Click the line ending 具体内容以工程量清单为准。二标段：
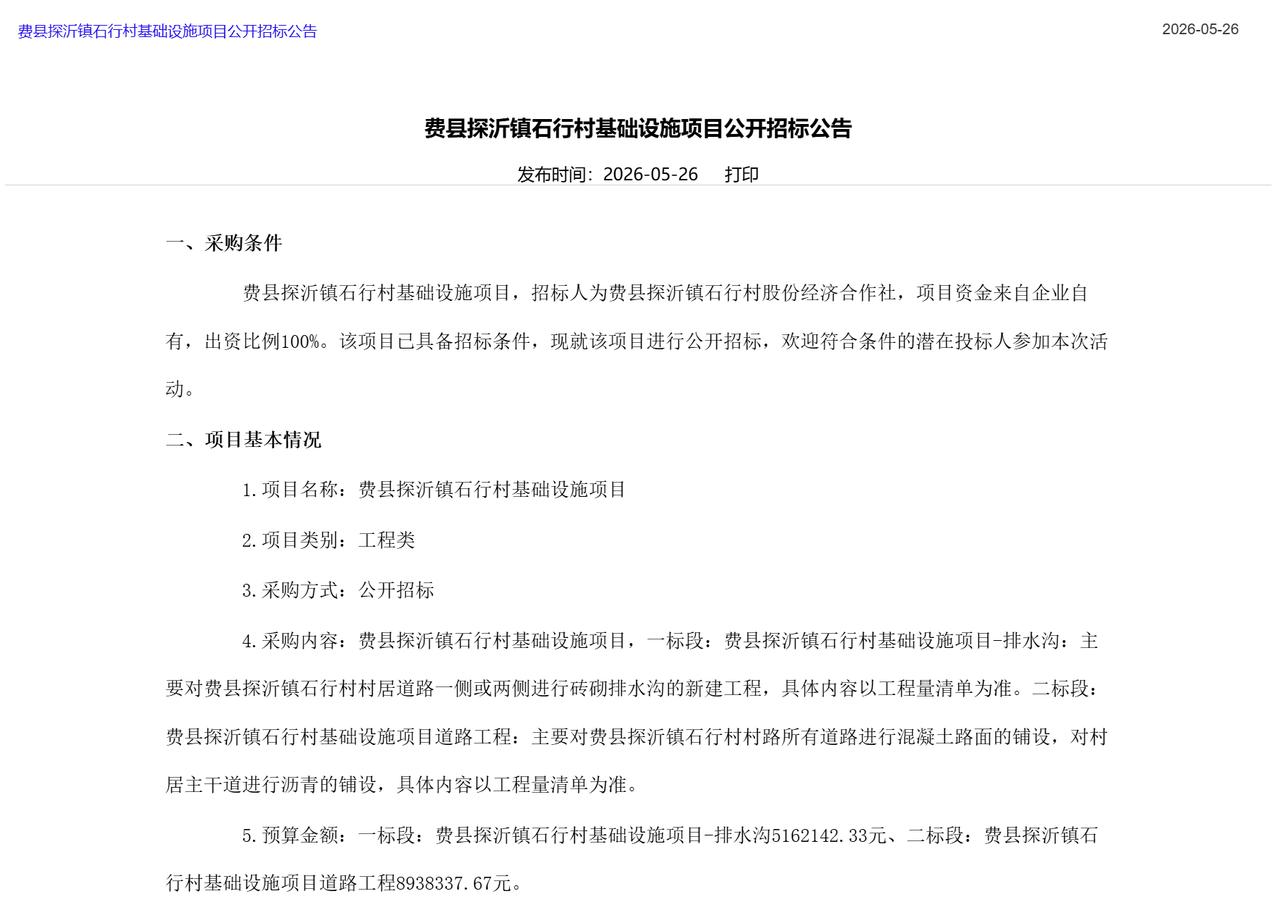This screenshot has height=911, width=1280. 632,689
